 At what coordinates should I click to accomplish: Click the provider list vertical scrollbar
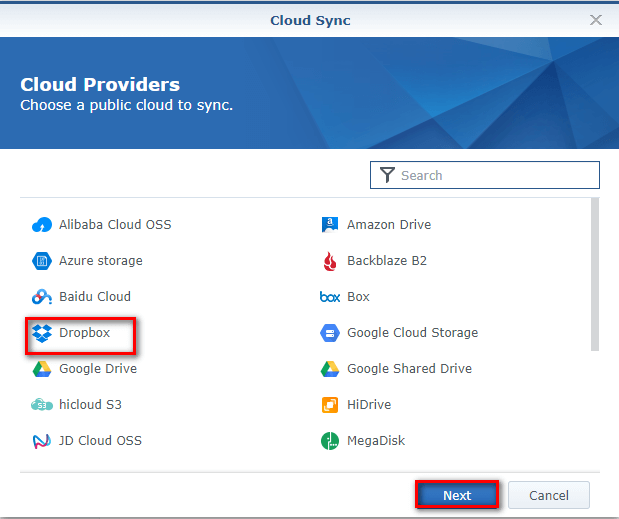595,274
